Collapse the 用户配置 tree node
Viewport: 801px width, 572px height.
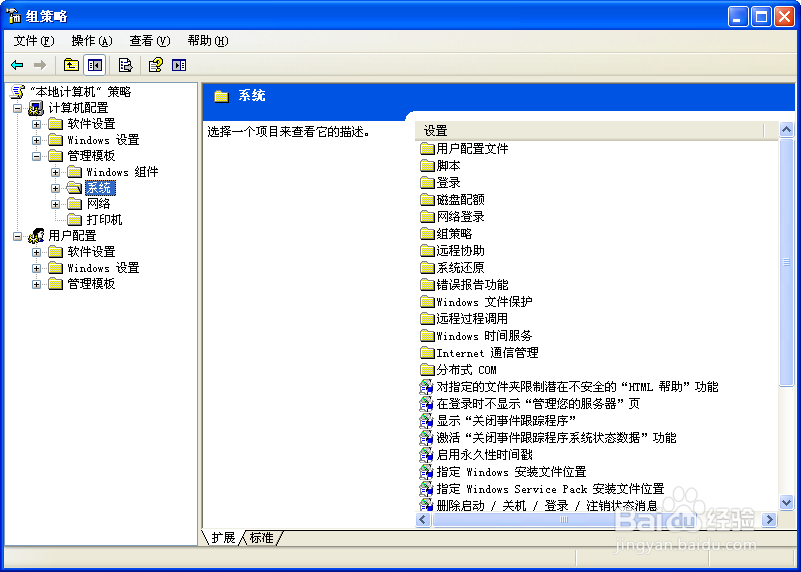(17, 236)
